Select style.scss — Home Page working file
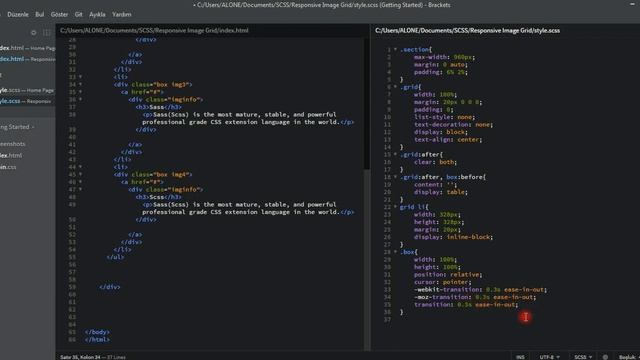640x360 pixels. (27, 90)
